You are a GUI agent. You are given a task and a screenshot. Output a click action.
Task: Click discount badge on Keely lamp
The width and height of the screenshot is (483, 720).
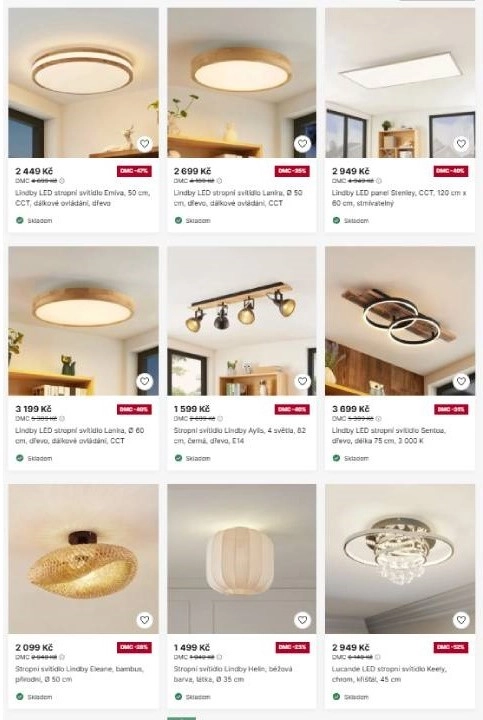pyautogui.click(x=451, y=647)
